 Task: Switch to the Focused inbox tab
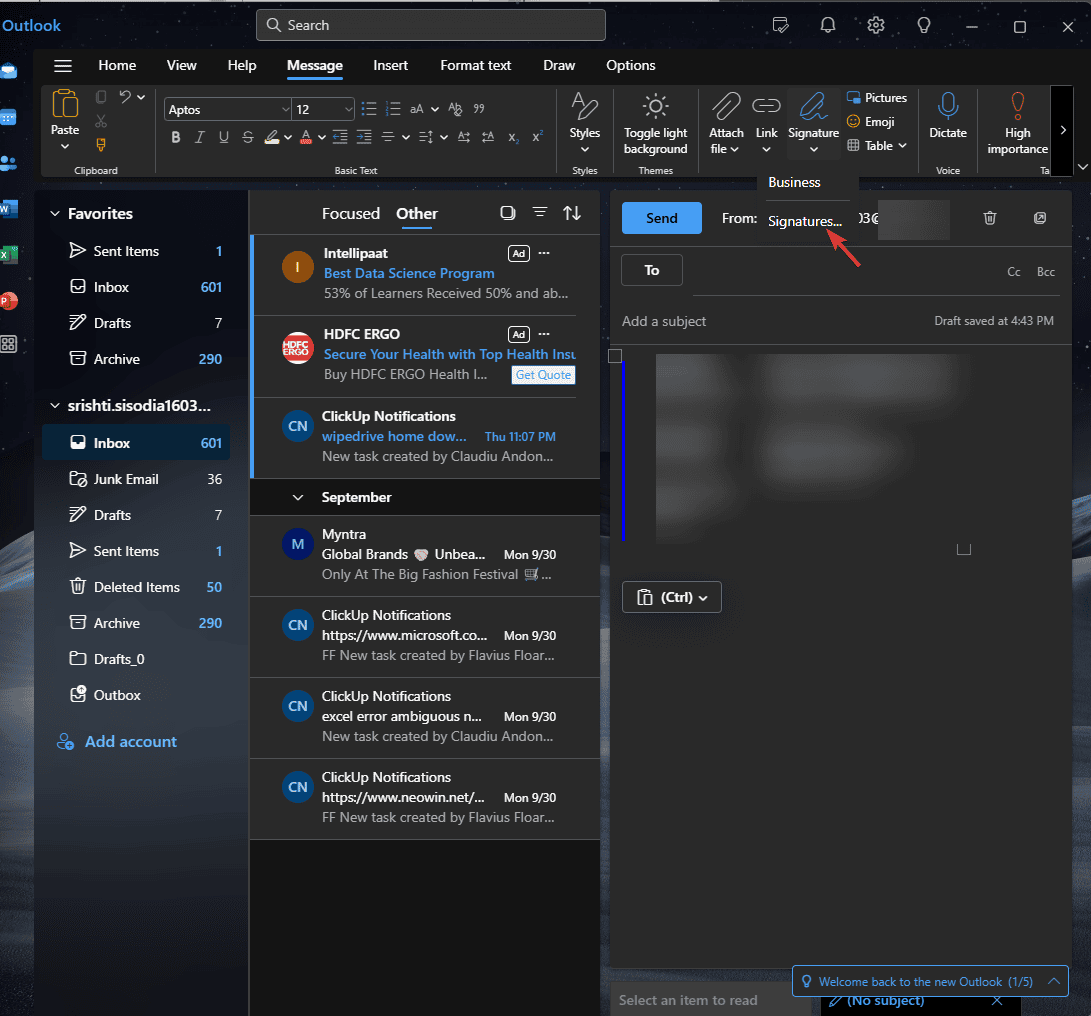tap(351, 214)
